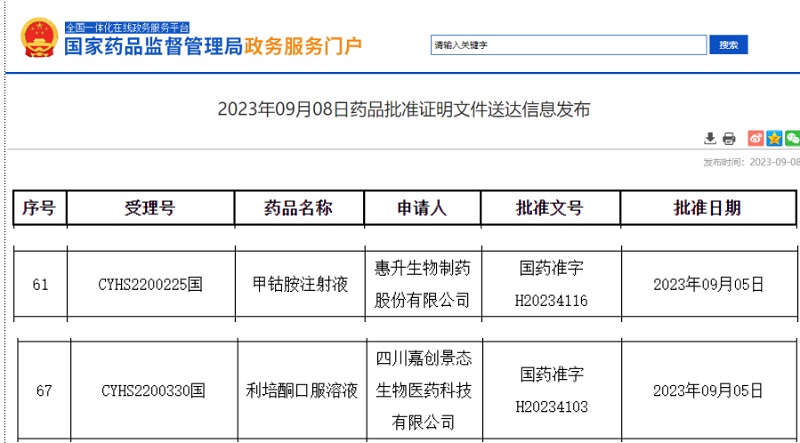800x443 pixels.
Task: Share to Weibo icon
Action: point(756,138)
